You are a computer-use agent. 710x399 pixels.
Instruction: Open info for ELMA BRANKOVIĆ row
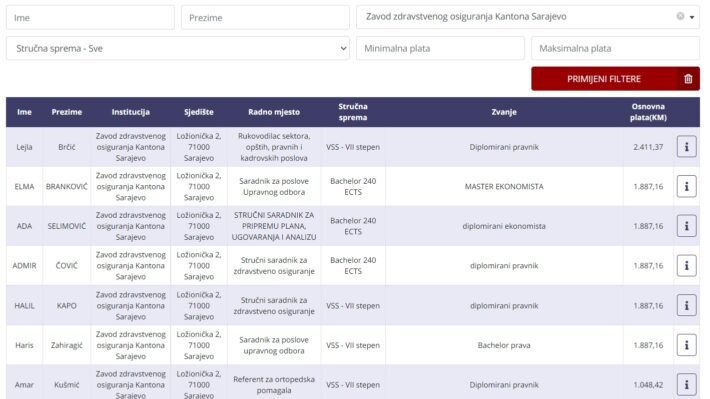(x=686, y=186)
